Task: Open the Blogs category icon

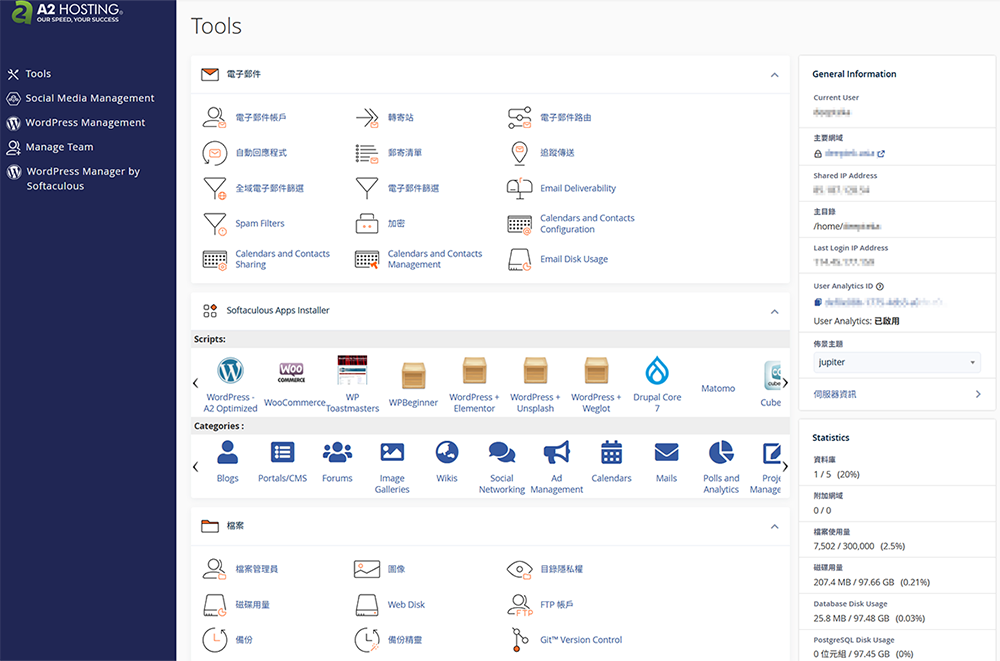Action: (228, 453)
